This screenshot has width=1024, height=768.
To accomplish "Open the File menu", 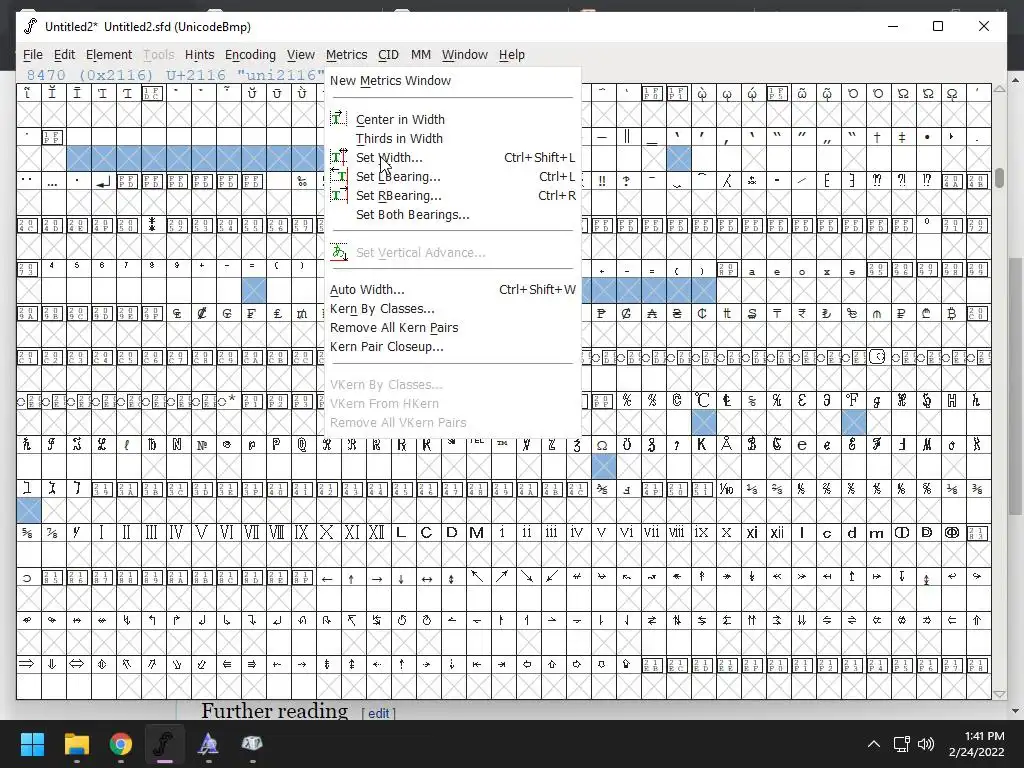I will (33, 55).
